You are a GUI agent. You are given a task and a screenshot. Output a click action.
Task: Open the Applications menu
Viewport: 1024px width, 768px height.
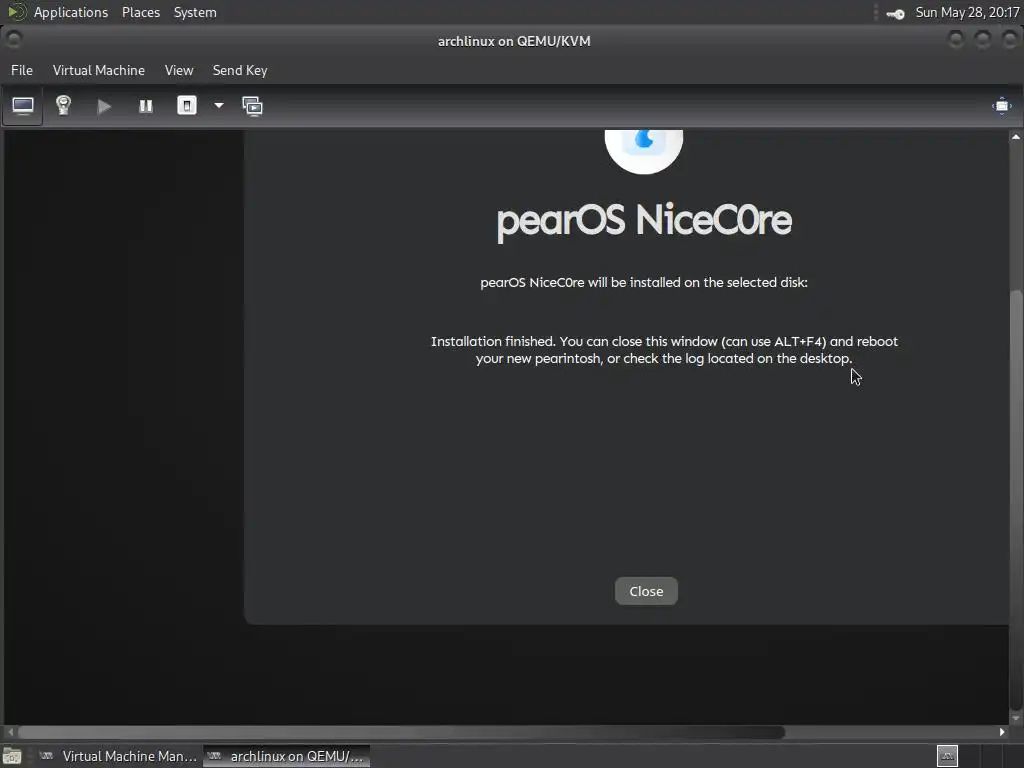click(x=71, y=12)
